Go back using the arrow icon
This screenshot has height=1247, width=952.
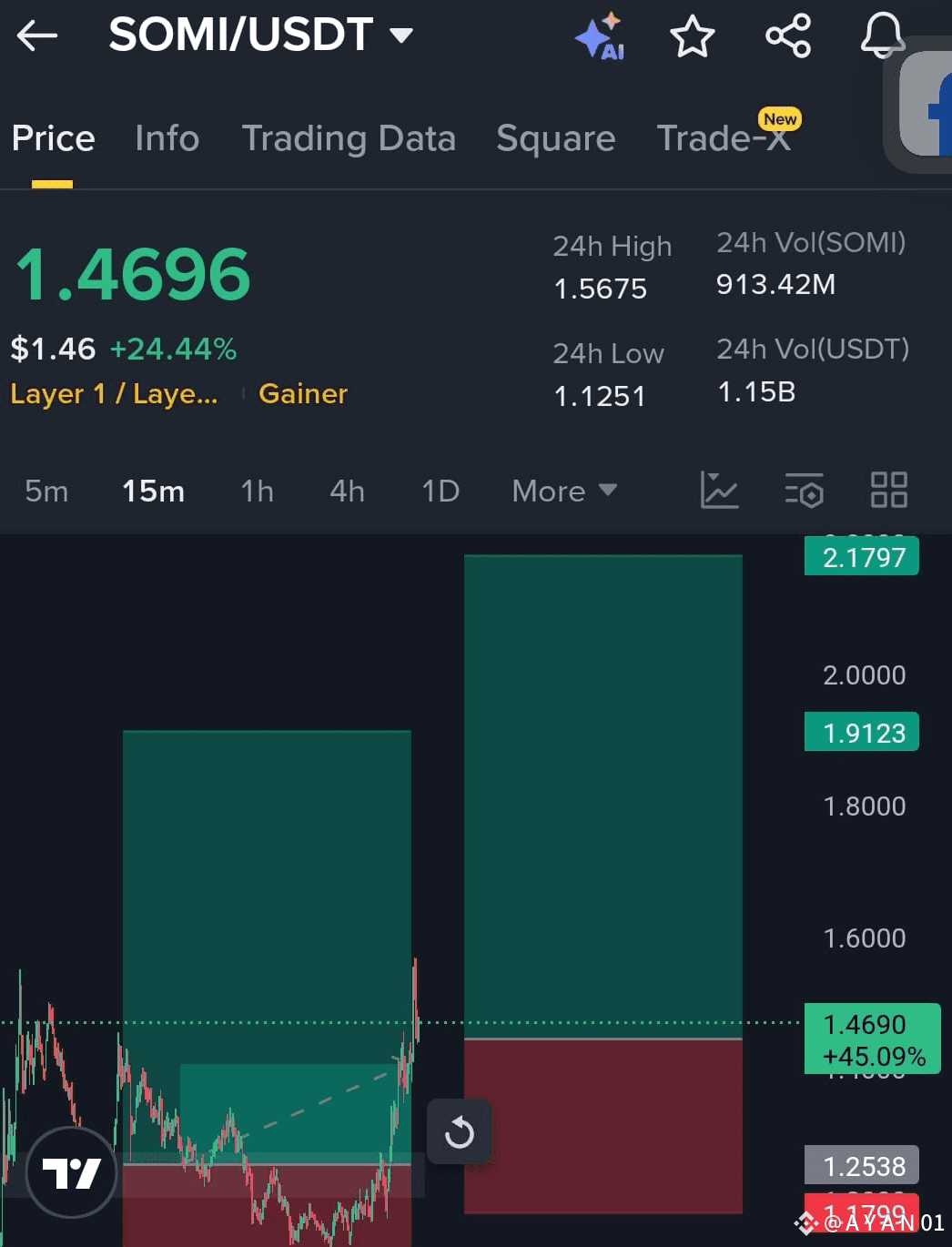[x=37, y=36]
